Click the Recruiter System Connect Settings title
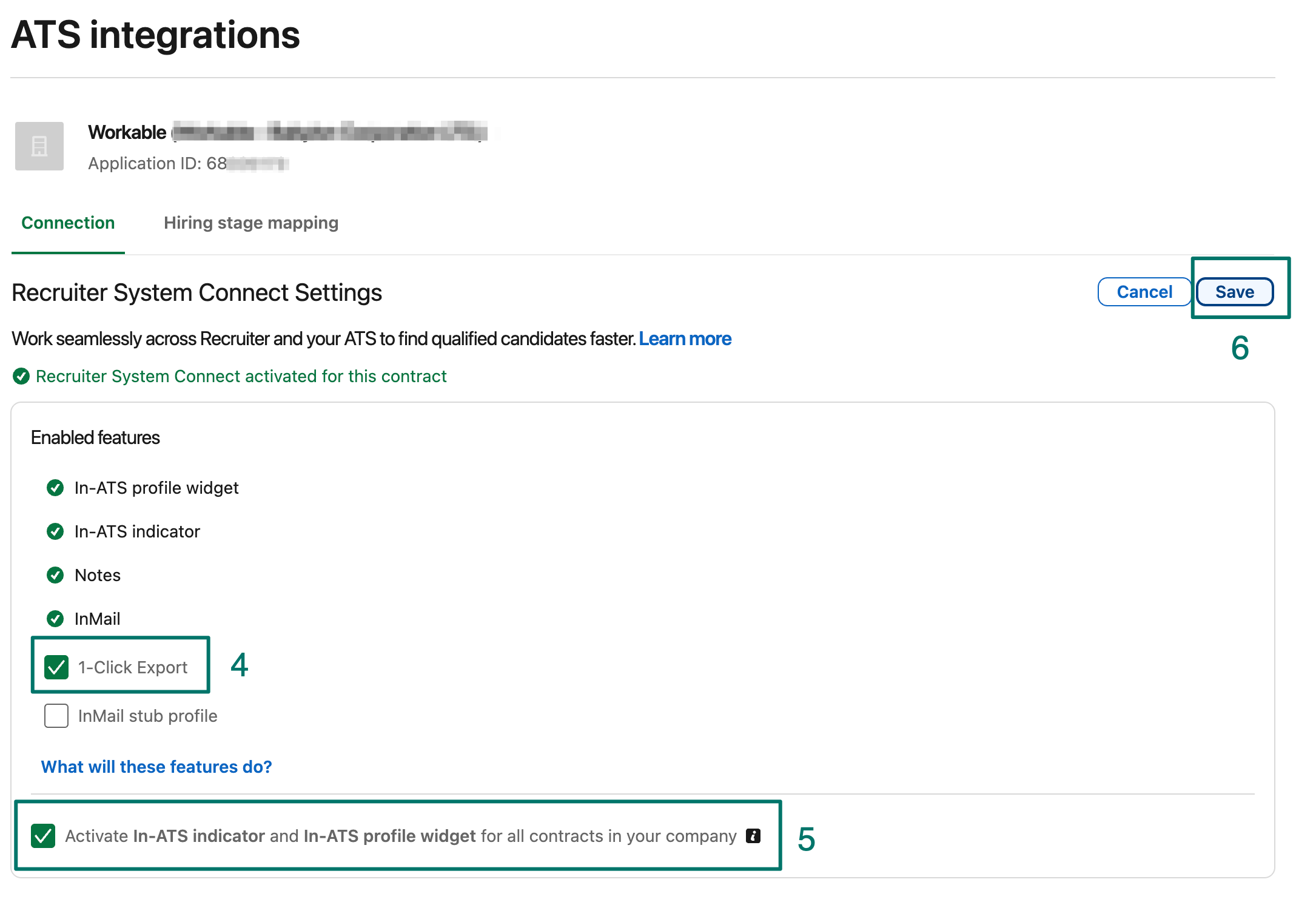Screen dimensions: 1316x922 point(197,292)
